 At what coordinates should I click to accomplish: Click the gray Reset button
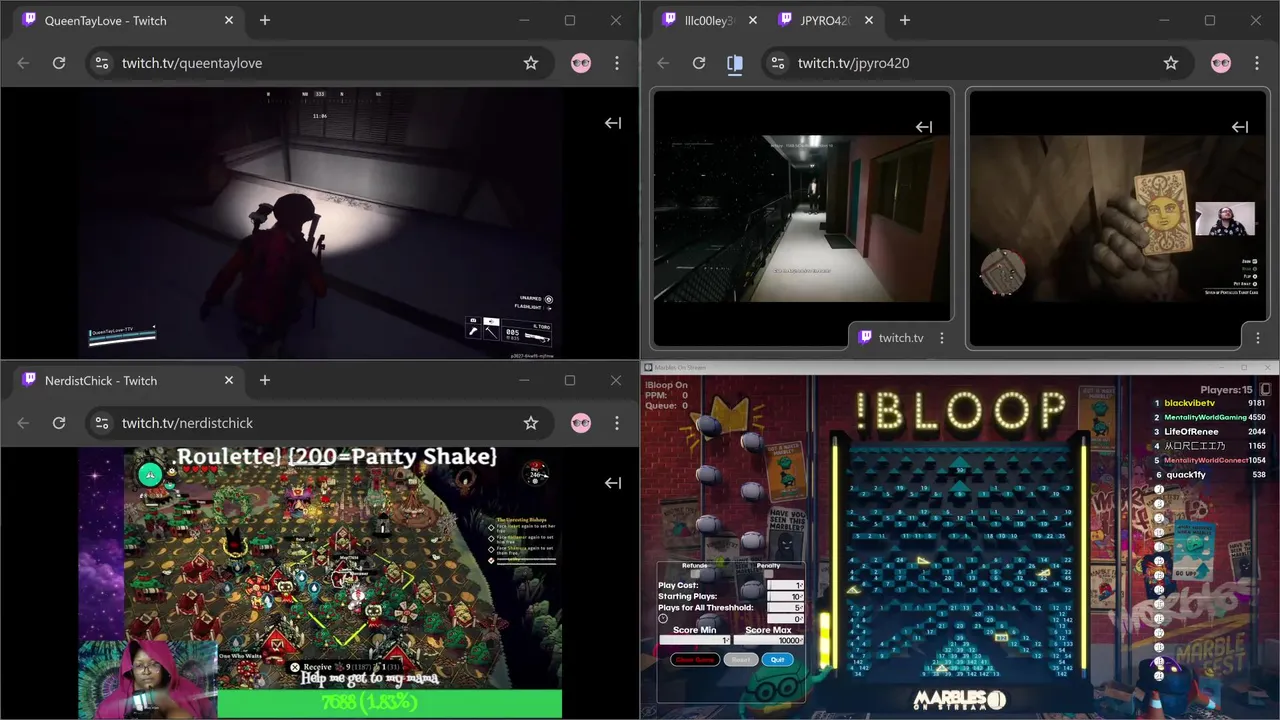[x=741, y=659]
